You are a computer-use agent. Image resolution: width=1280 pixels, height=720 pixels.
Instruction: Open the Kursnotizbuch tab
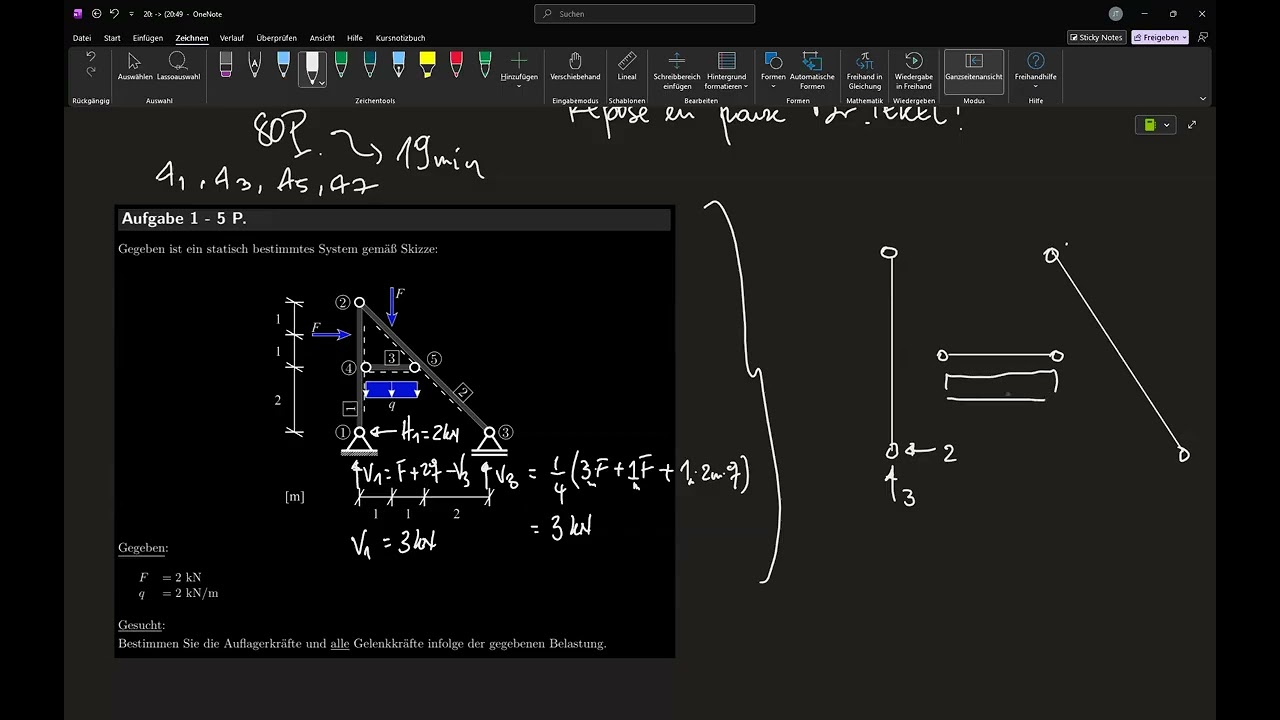coord(400,38)
